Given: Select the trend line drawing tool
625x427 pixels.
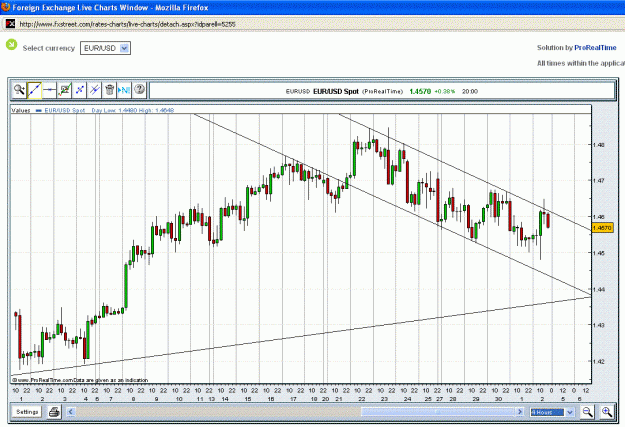Looking at the screenshot, I should 34,90.
